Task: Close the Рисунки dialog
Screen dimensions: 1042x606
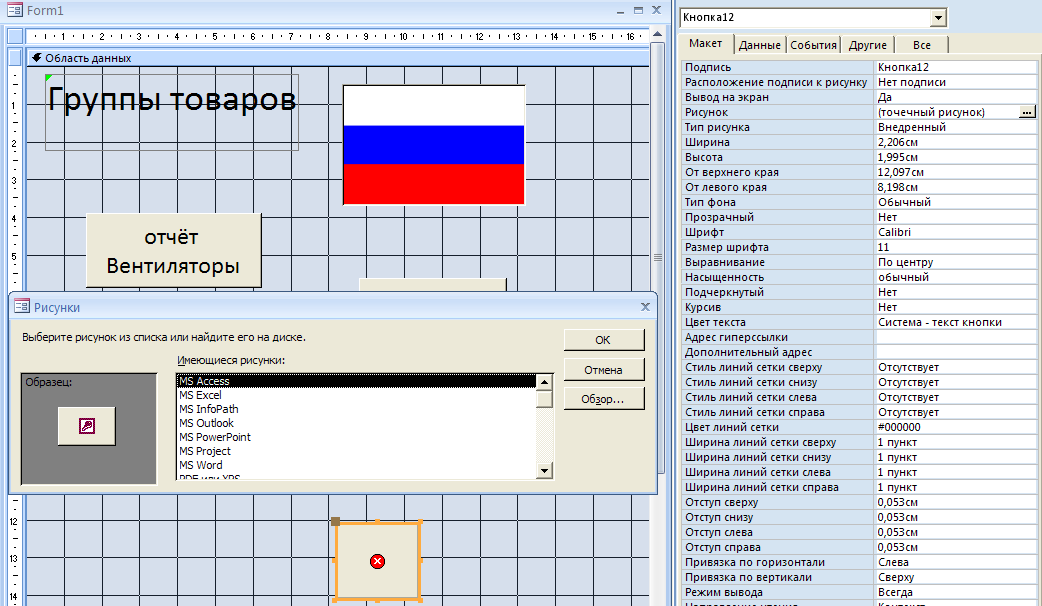Action: [x=645, y=306]
